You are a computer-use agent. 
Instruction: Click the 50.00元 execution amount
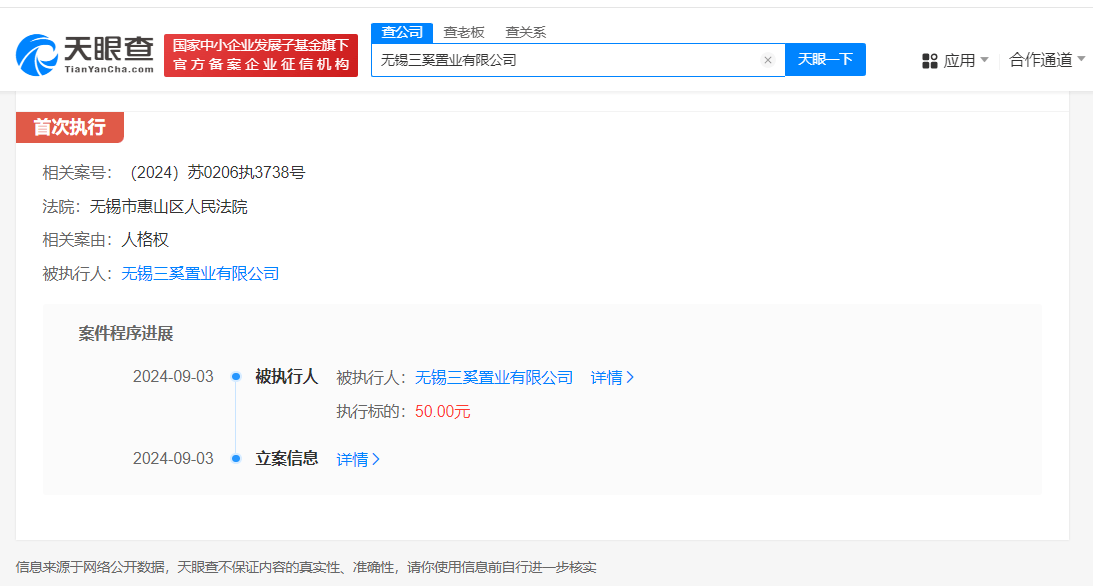443,412
